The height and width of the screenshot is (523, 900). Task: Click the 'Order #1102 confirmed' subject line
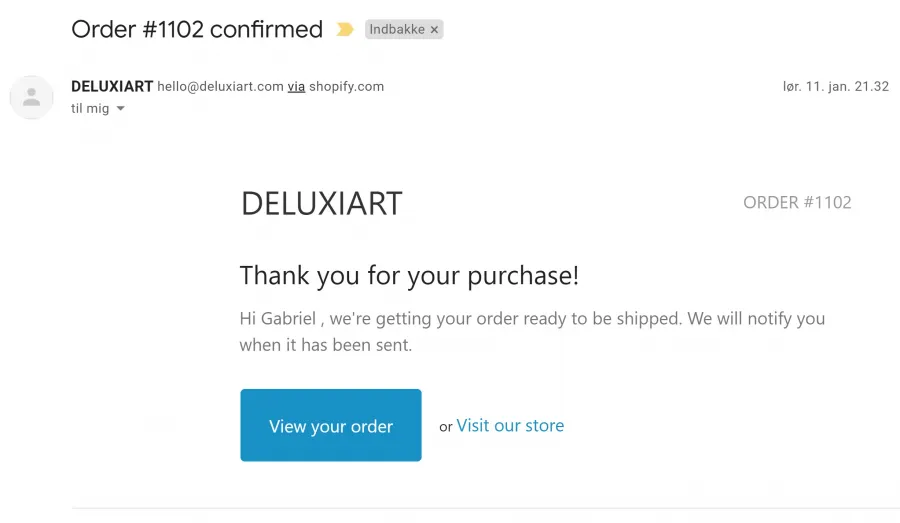coord(197,29)
